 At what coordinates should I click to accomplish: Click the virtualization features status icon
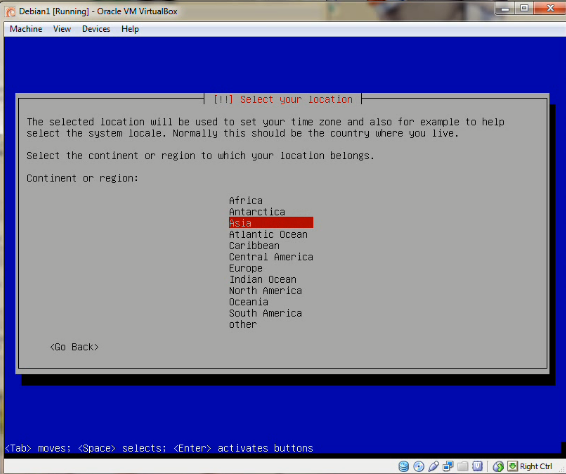coord(477,466)
